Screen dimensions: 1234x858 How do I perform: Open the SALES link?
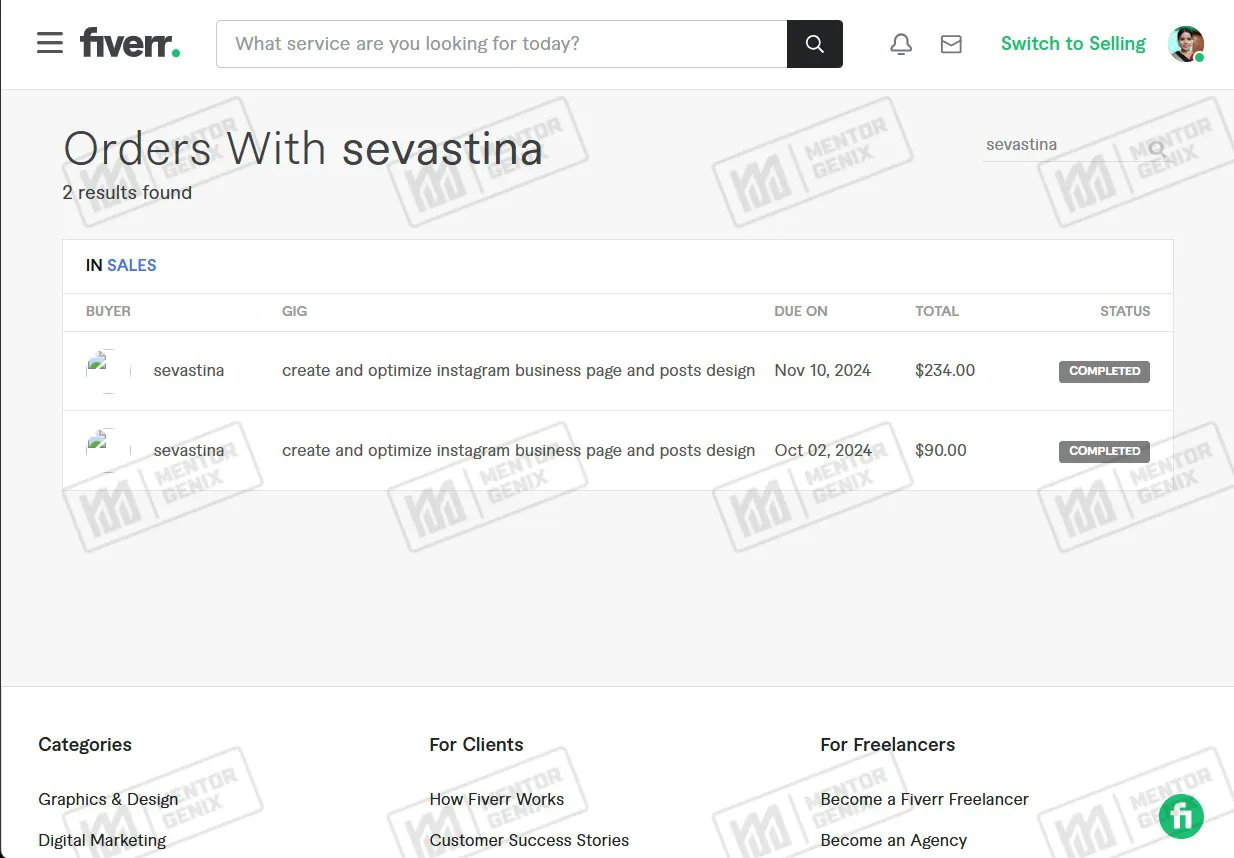pyautogui.click(x=132, y=265)
